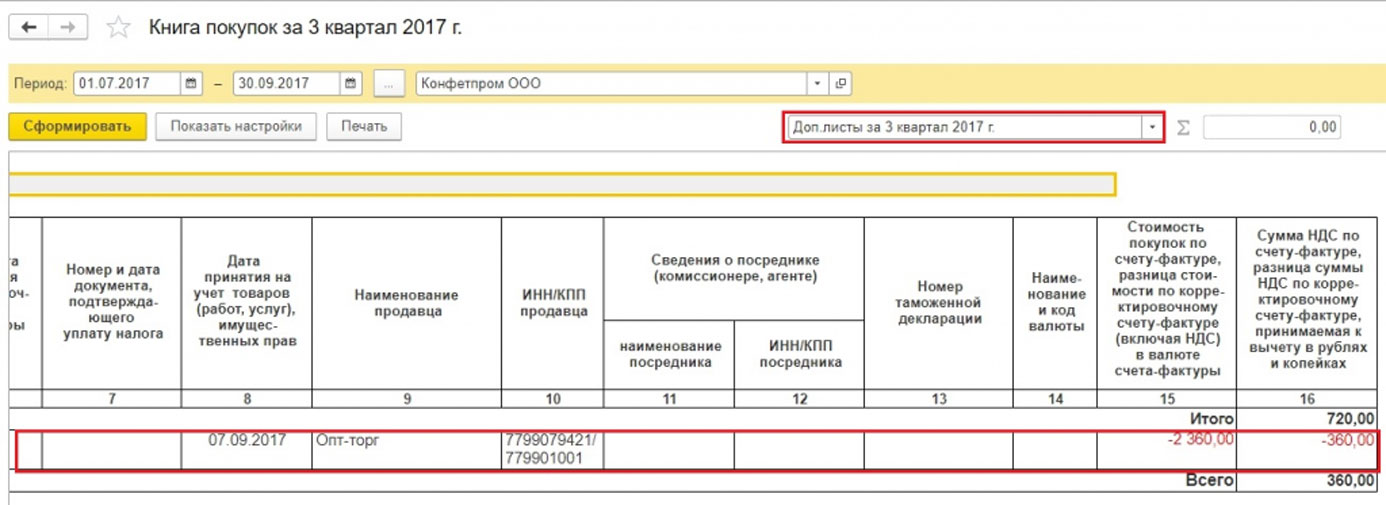
Task: Add report to favorites with star icon
Action: 118,28
